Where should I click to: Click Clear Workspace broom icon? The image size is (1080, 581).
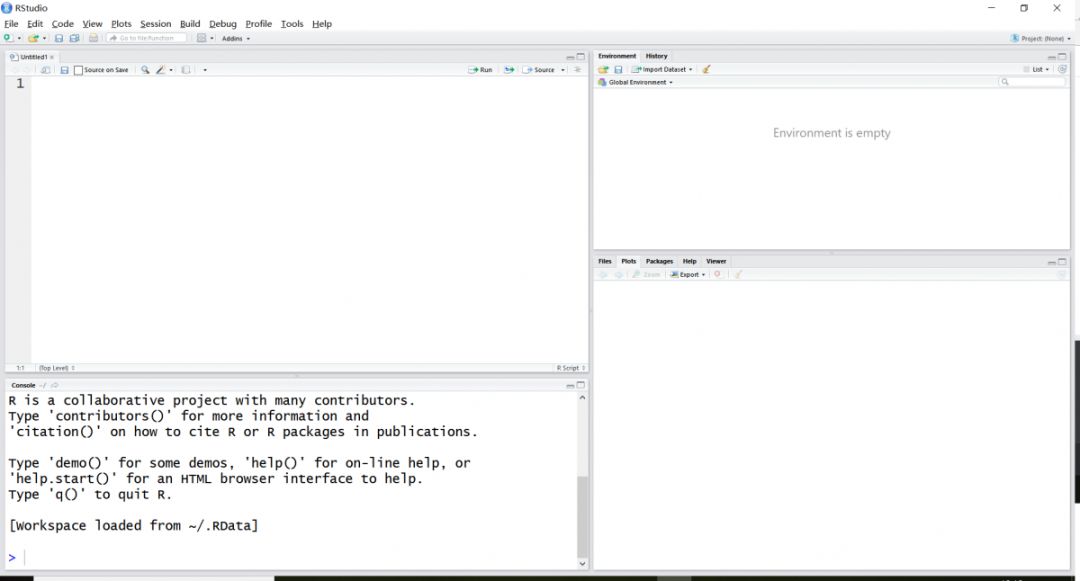pos(706,70)
